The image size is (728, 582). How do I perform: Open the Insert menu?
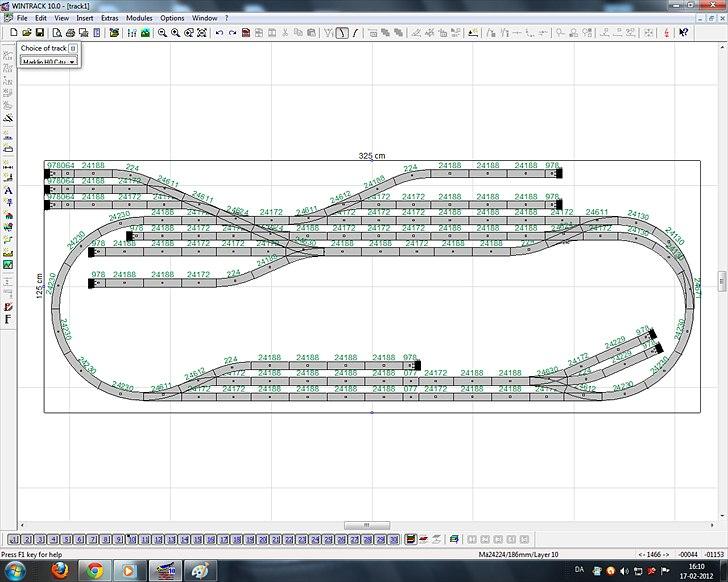tap(85, 18)
